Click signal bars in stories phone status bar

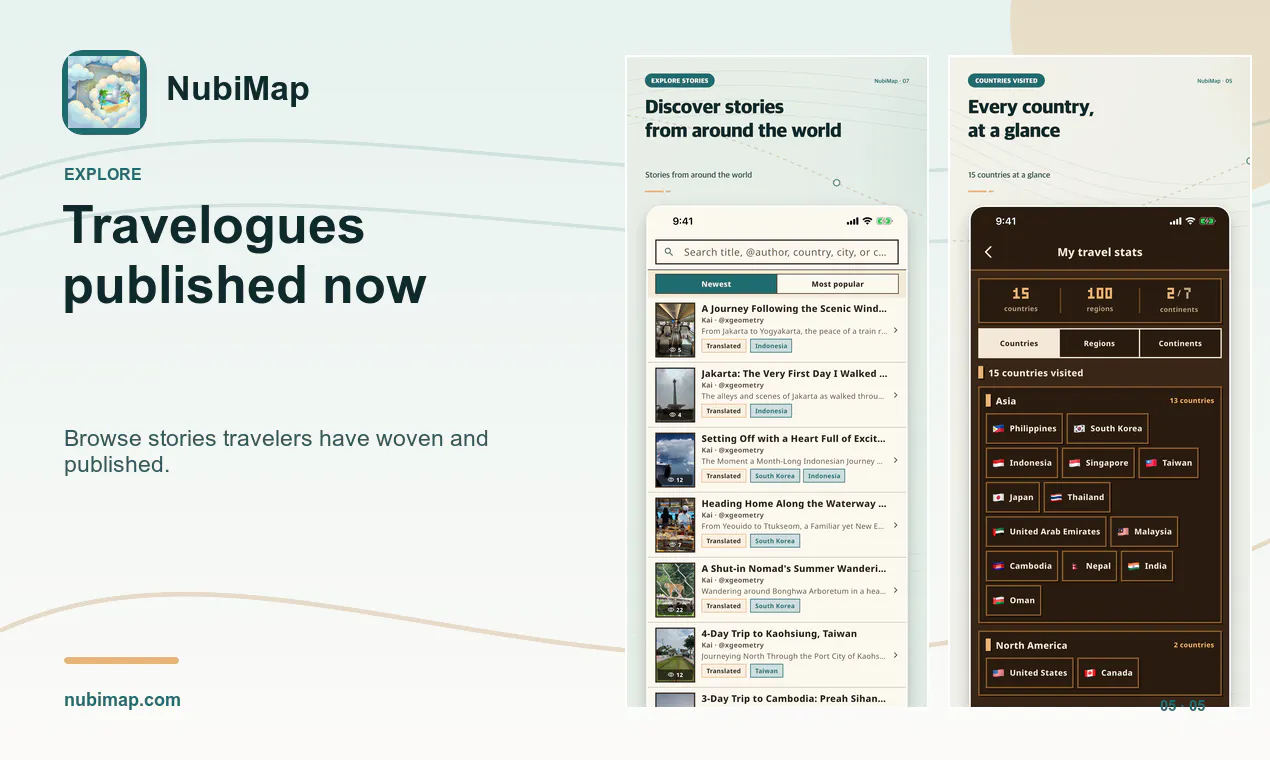pos(852,221)
